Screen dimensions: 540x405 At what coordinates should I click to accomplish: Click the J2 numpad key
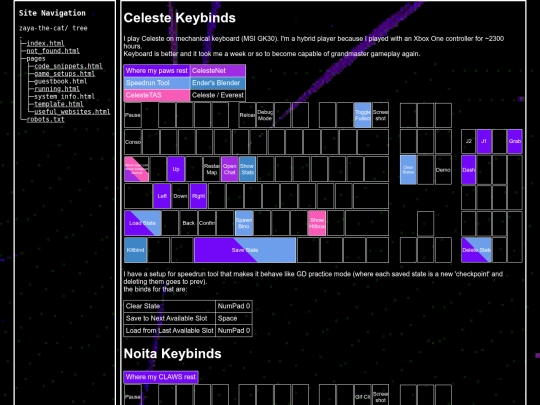(x=468, y=142)
